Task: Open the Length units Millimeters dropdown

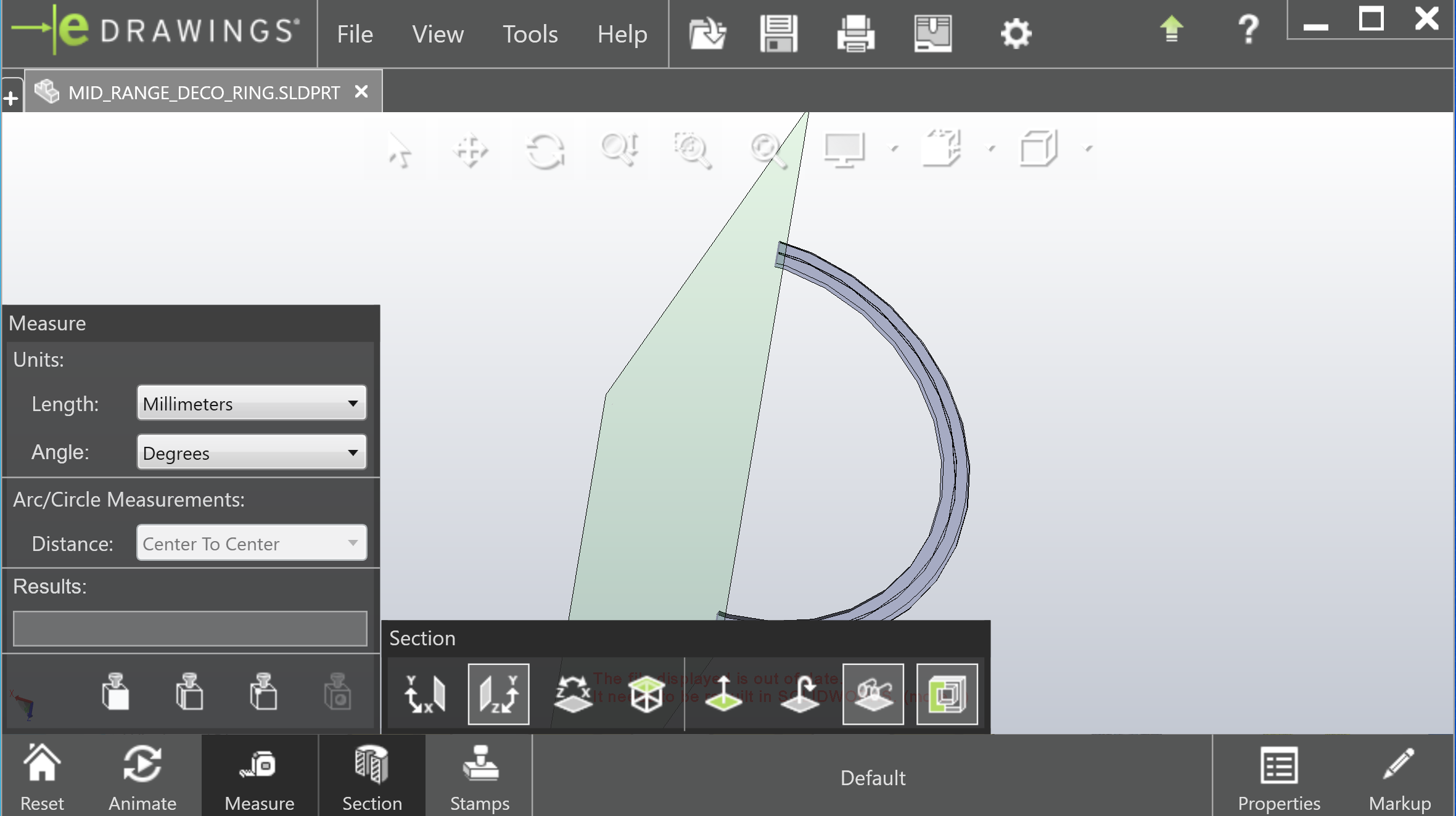Action: (252, 404)
